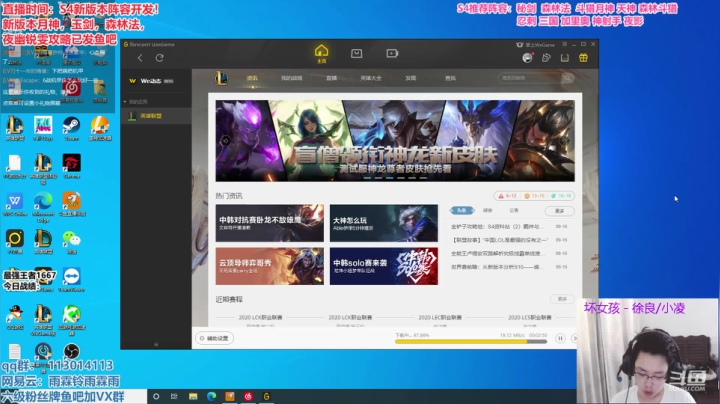Open the QQ penguin desktop shortcut

click(x=15, y=317)
